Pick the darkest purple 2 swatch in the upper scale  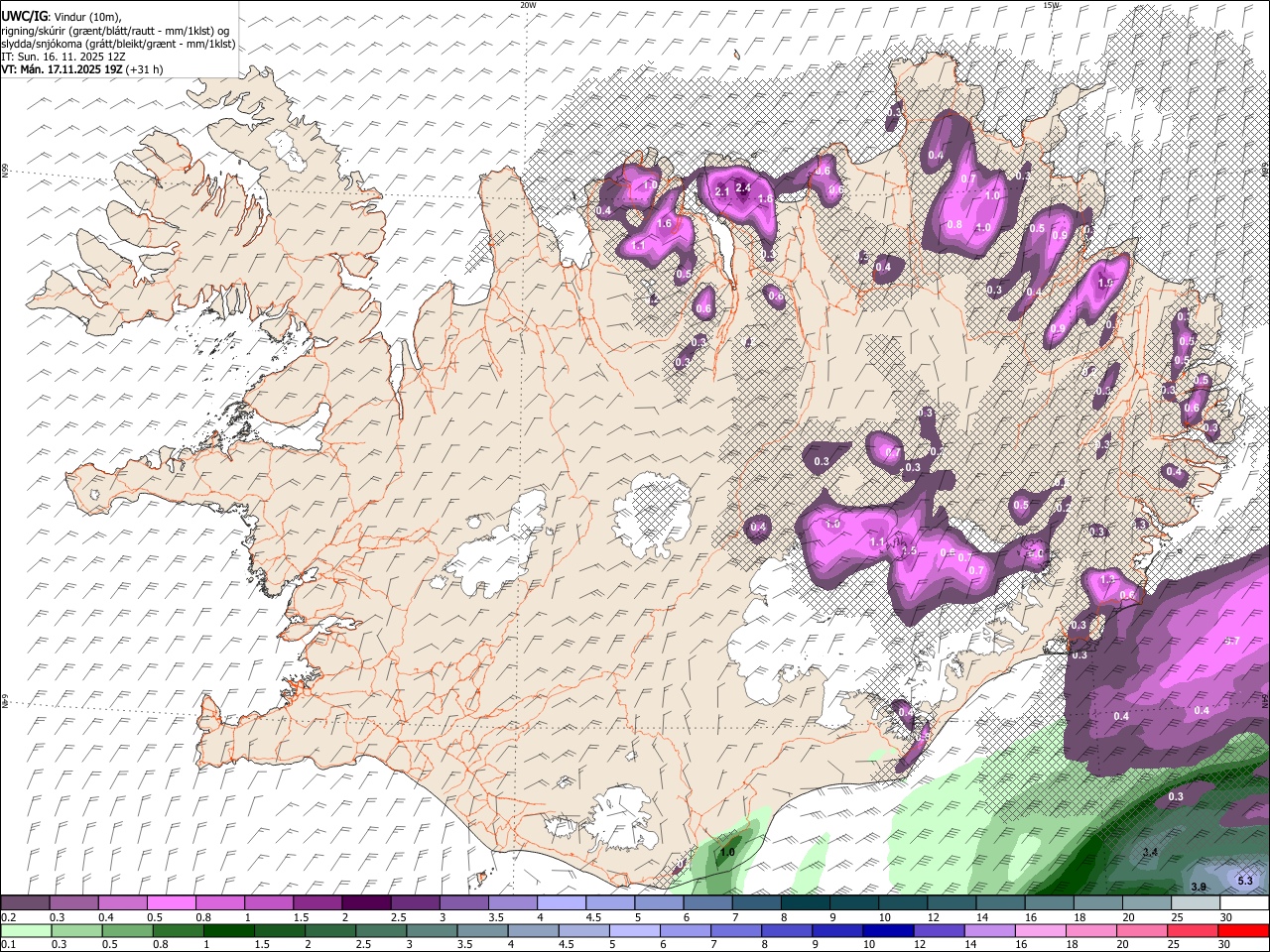point(365,902)
